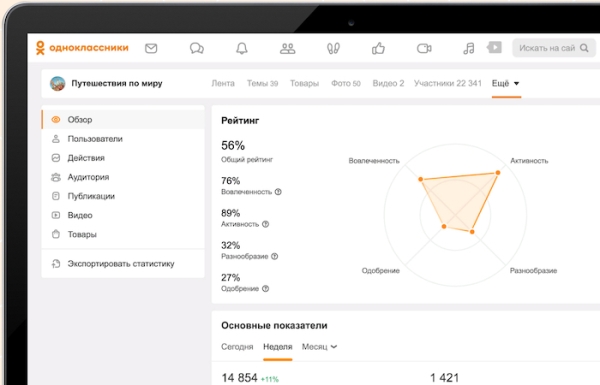Select Действия in the sidebar
The width and height of the screenshot is (600, 385).
click(x=123, y=158)
